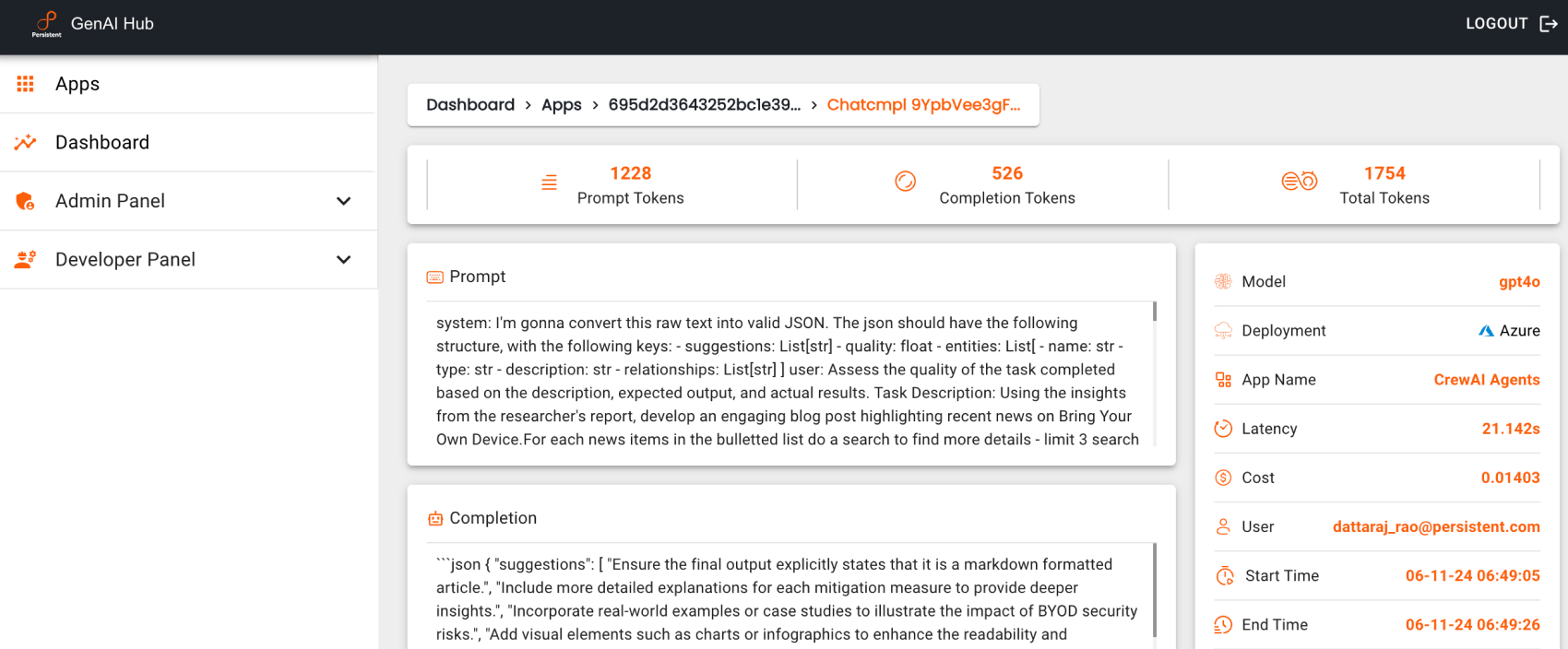This screenshot has height=649, width=1568.
Task: Click the Prompt keyboard icon
Action: click(x=435, y=277)
